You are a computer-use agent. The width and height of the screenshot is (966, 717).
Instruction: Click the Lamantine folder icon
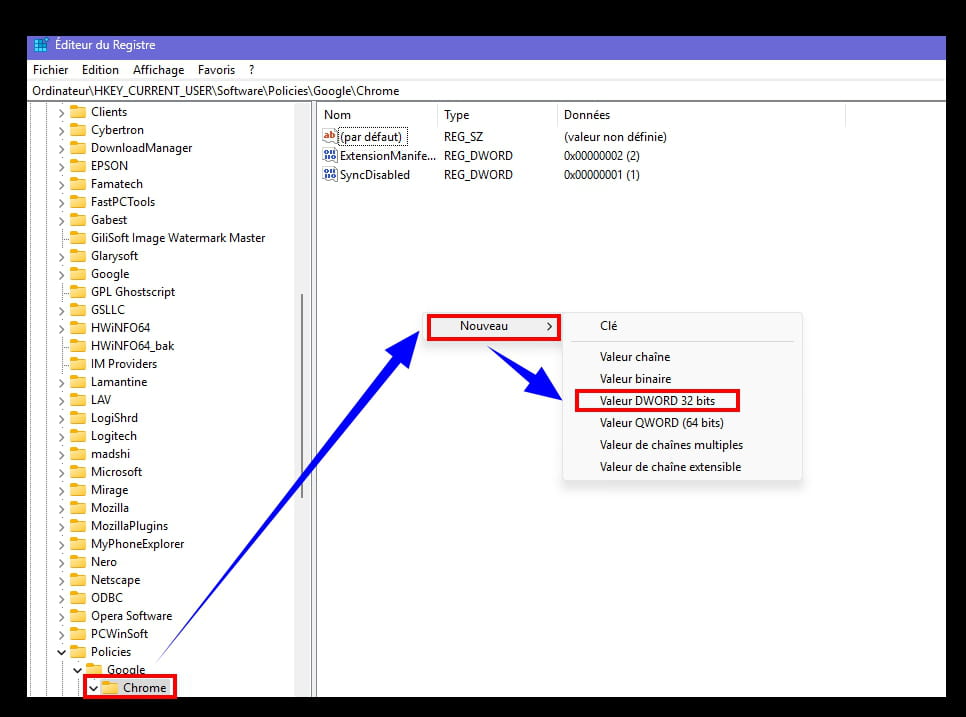[x=78, y=381]
